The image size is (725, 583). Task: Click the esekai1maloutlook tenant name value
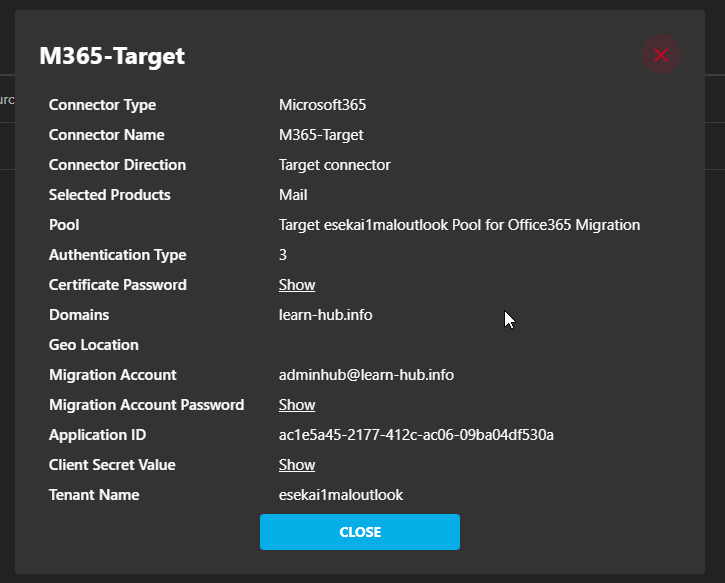[341, 495]
